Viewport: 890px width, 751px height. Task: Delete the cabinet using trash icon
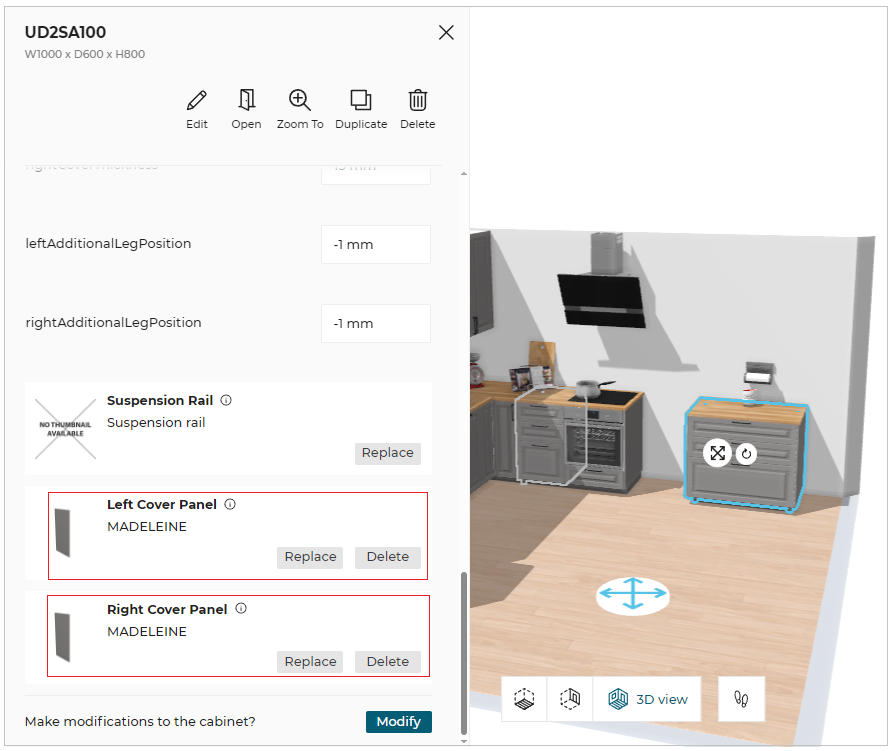418,101
